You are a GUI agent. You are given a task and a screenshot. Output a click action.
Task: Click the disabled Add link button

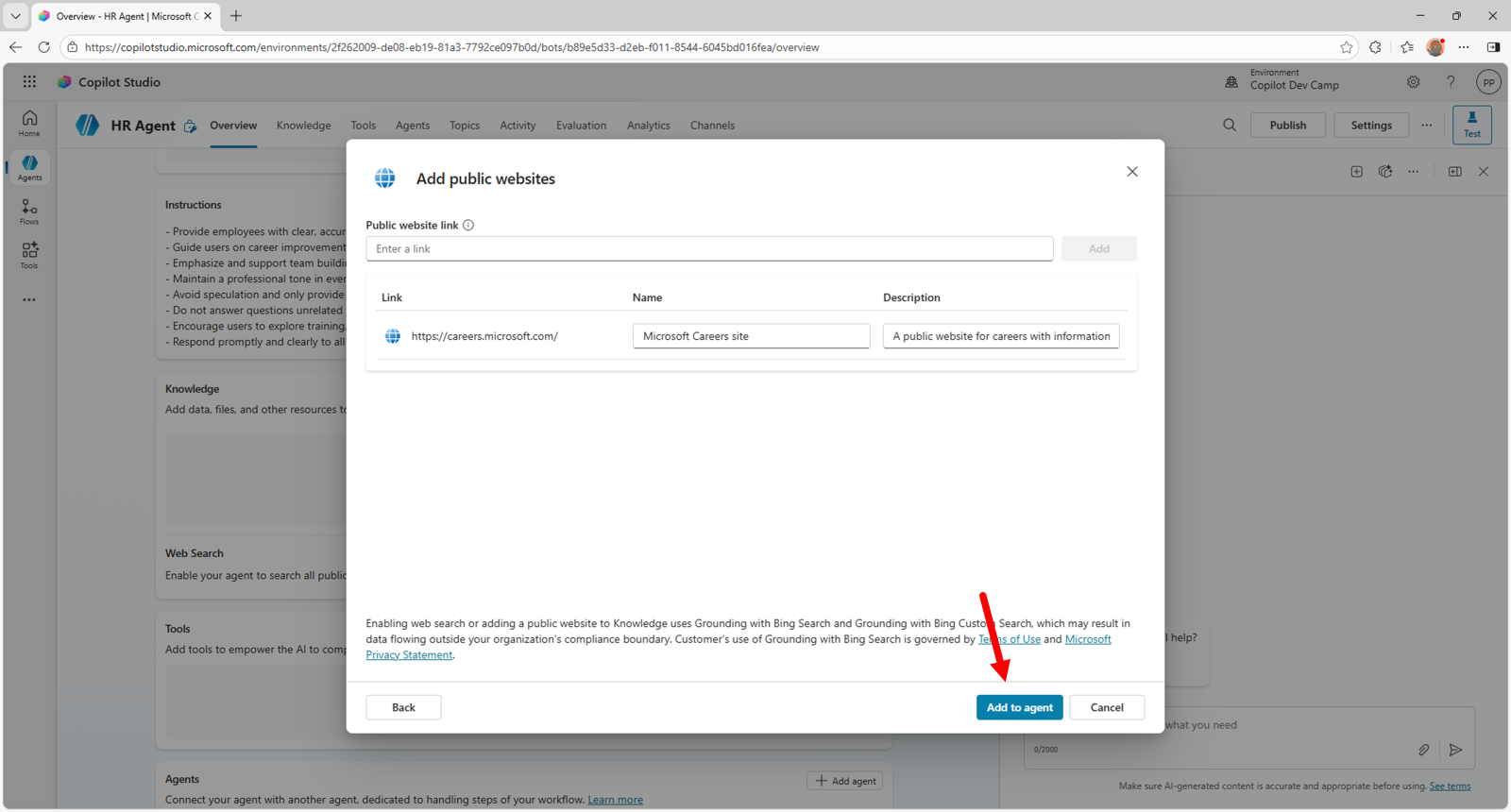coord(1099,248)
